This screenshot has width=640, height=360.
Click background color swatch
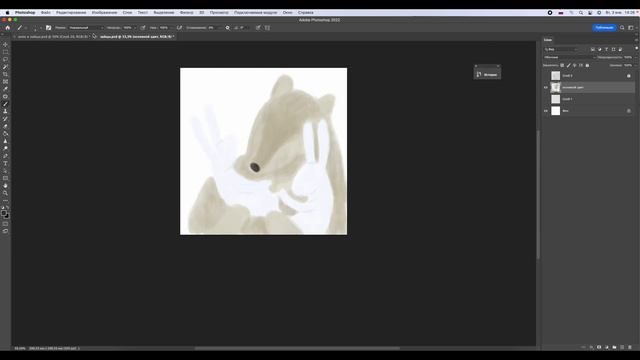coord(7,216)
